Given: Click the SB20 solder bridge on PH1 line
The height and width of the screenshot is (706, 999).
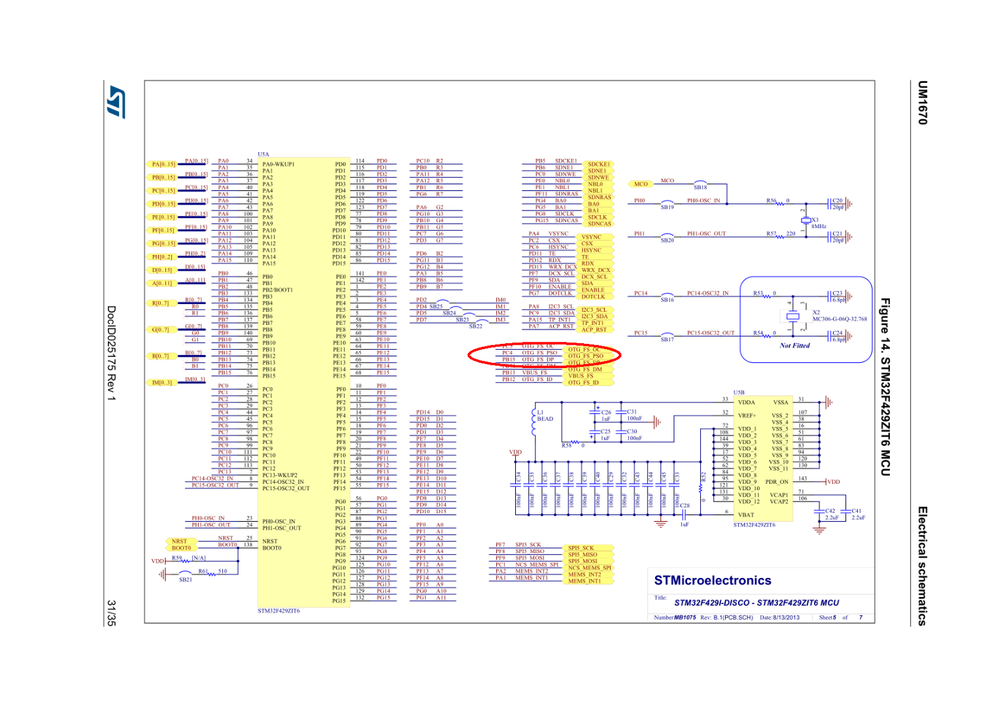Looking at the screenshot, I should point(667,236).
